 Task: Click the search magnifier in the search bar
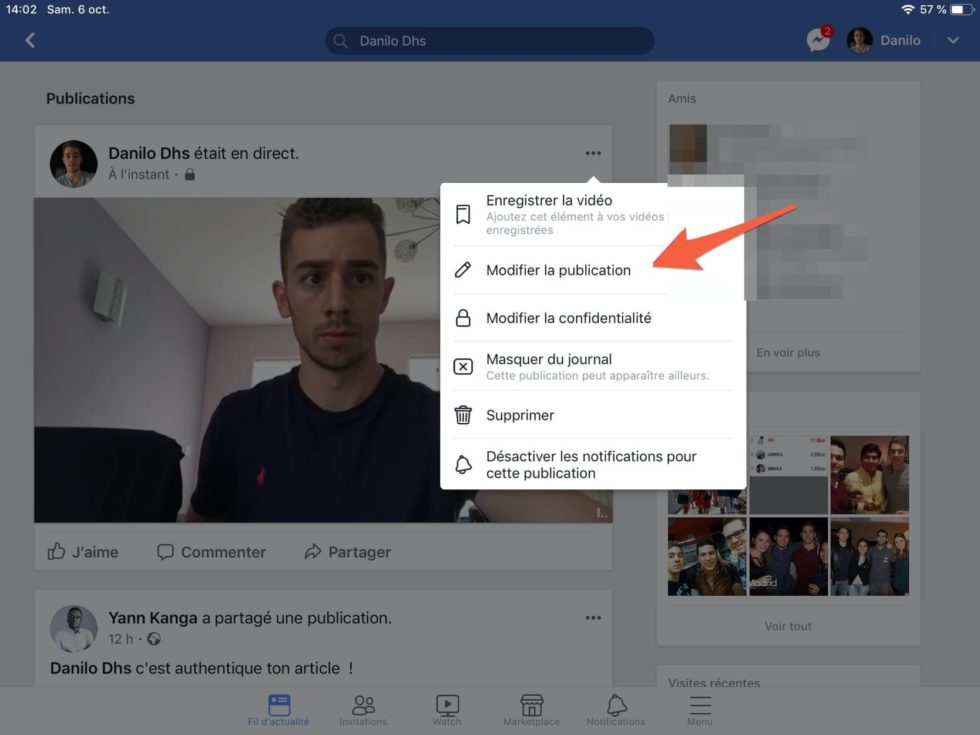coord(340,40)
